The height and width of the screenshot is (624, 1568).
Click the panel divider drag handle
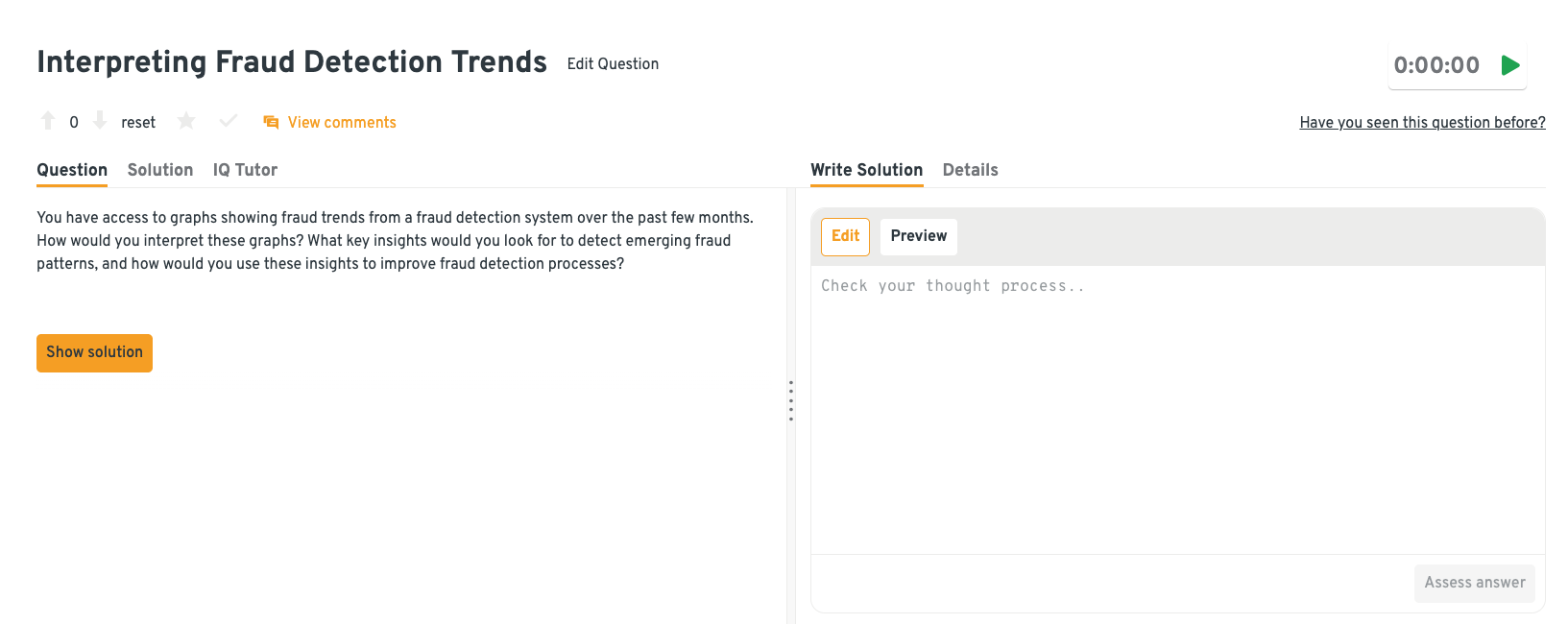coord(791,400)
